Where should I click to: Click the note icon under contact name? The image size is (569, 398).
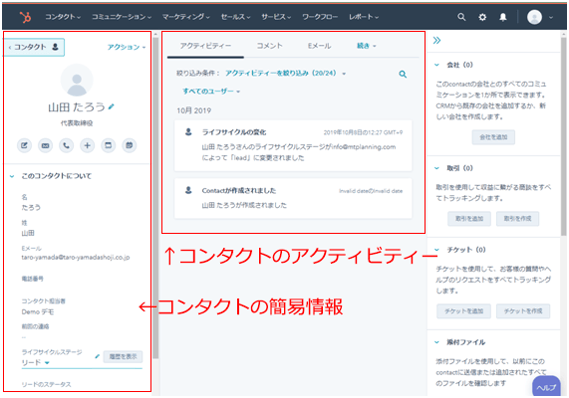point(24,145)
